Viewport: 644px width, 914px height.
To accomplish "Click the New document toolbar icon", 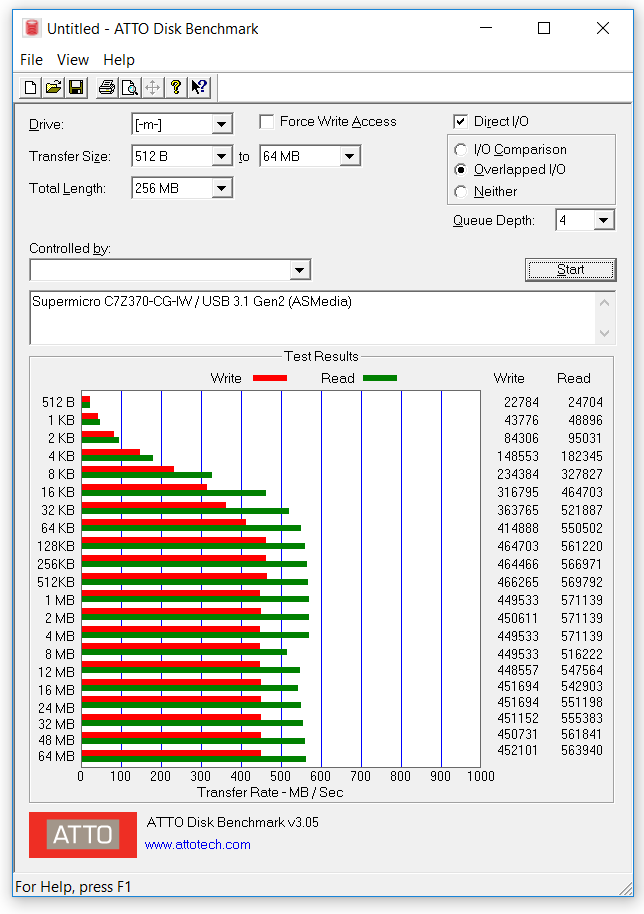I will (x=30, y=87).
